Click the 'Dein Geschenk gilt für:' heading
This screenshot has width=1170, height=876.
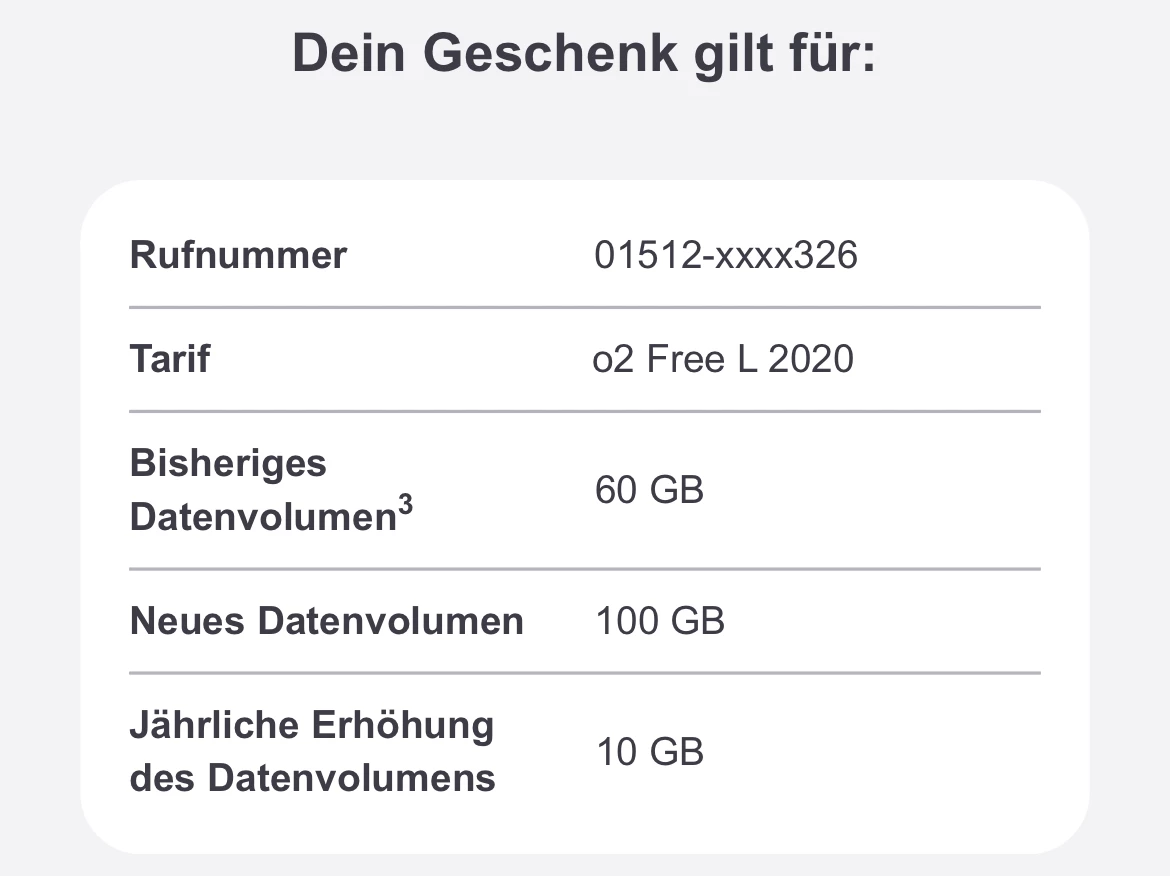click(584, 52)
